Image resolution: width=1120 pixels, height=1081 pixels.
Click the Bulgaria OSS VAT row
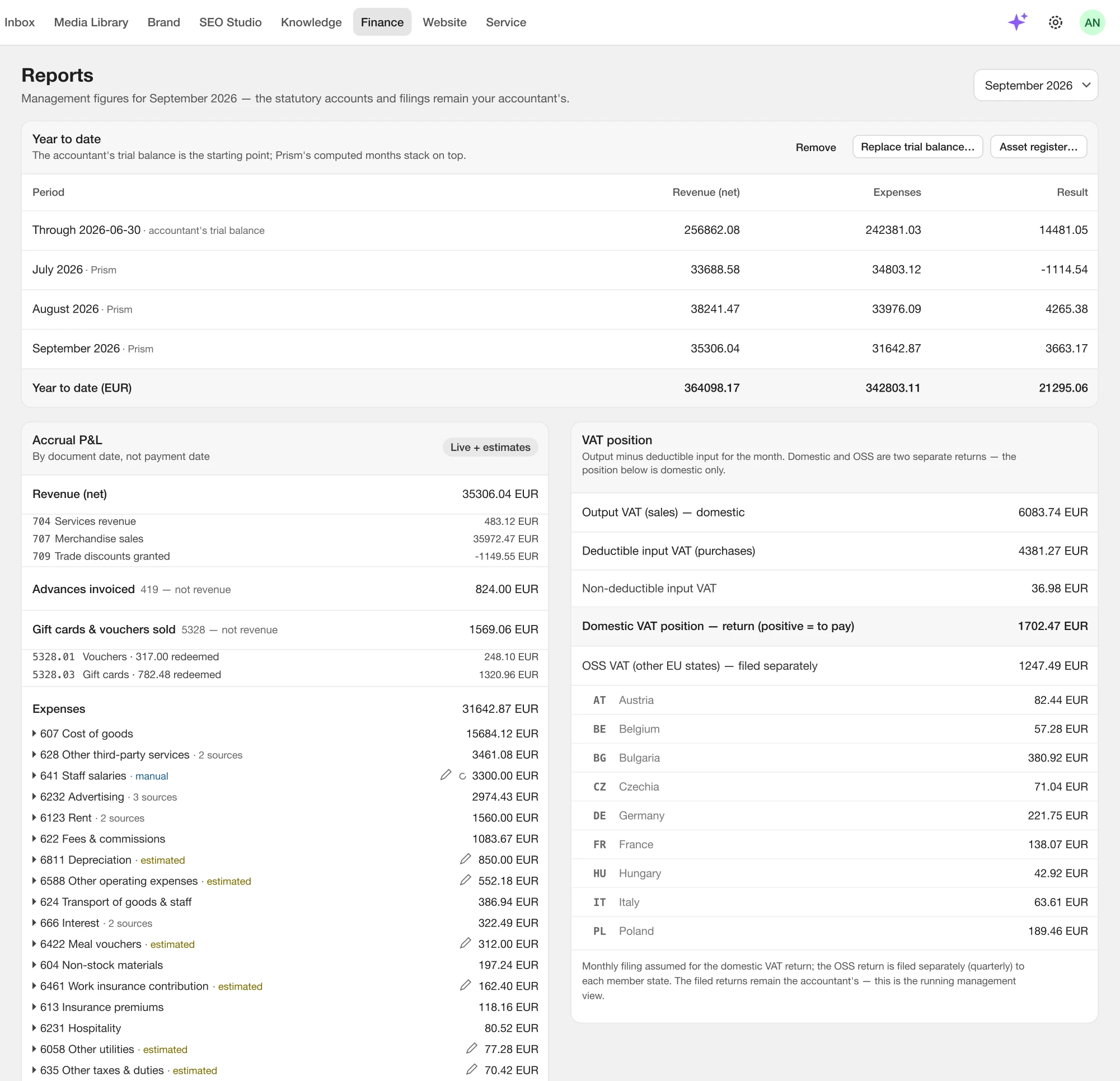835,758
